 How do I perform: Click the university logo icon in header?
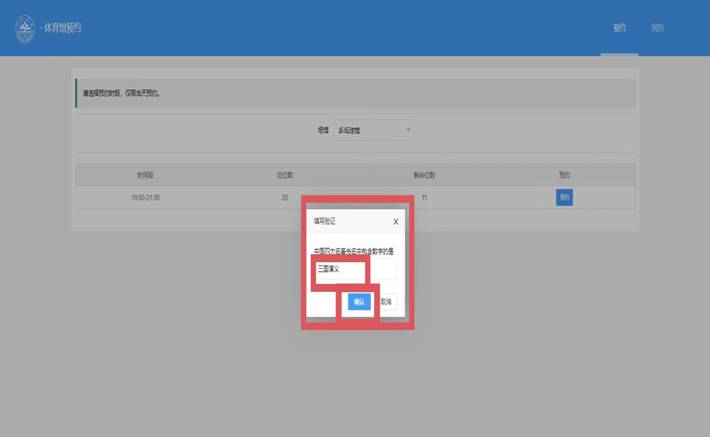25,28
